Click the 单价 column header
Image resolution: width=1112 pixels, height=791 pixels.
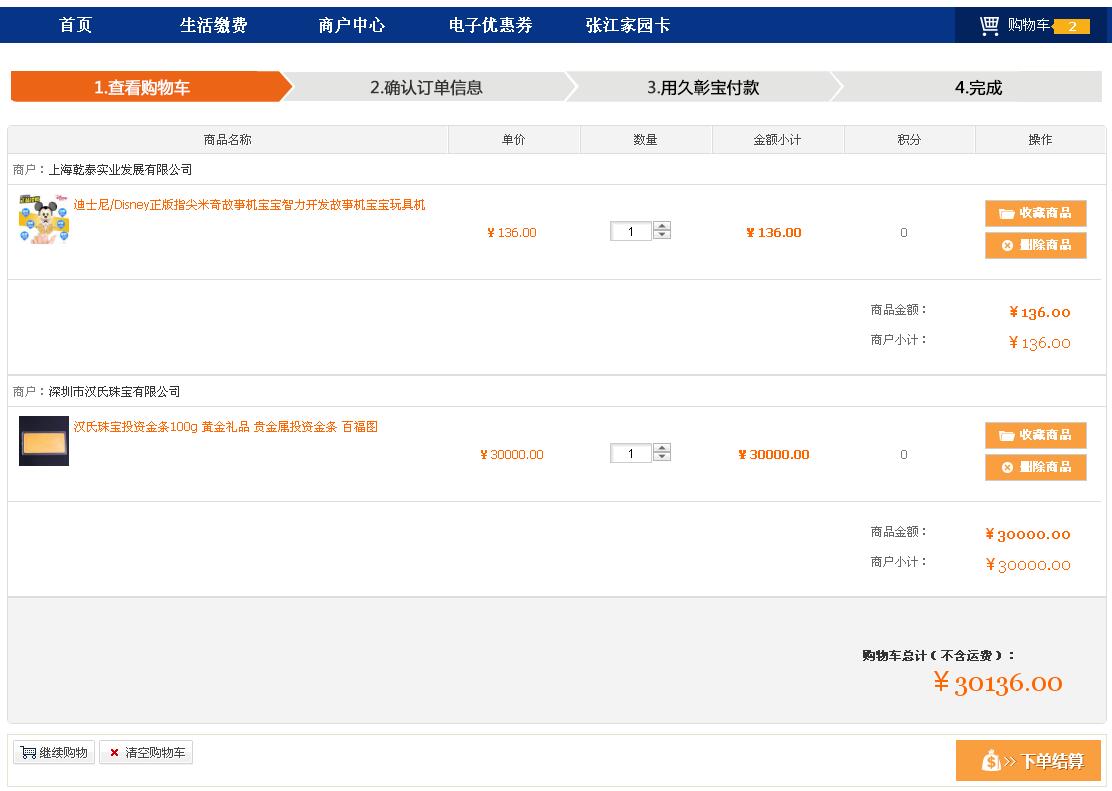513,140
